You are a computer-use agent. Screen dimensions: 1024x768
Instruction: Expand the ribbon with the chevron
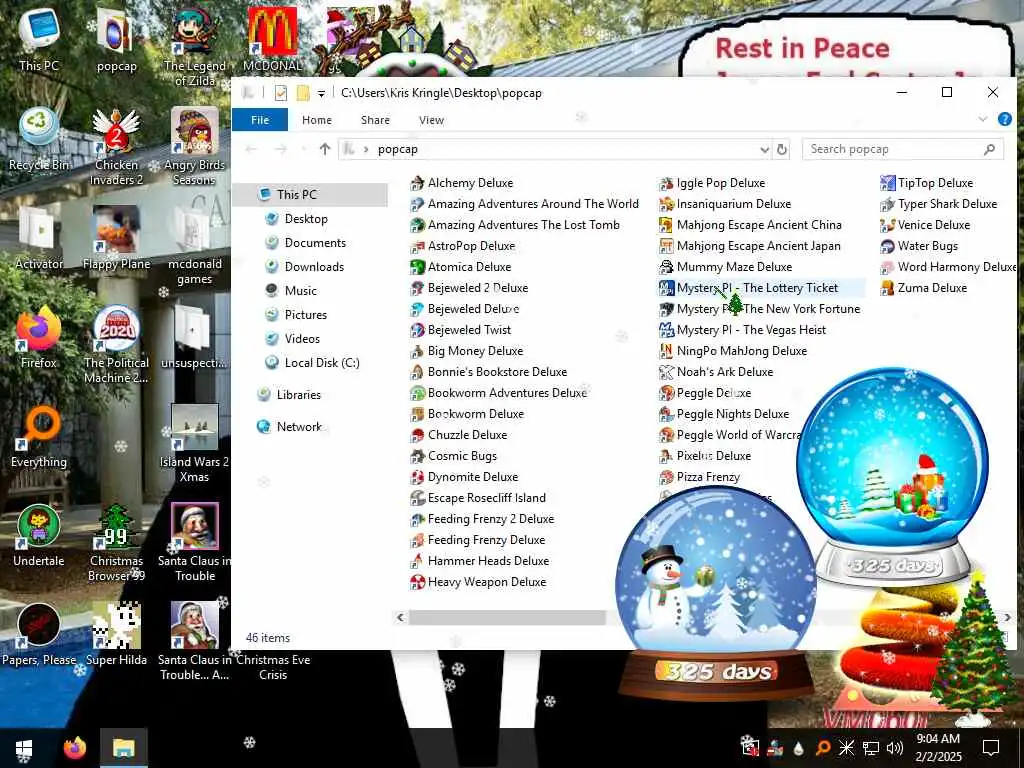coord(982,119)
